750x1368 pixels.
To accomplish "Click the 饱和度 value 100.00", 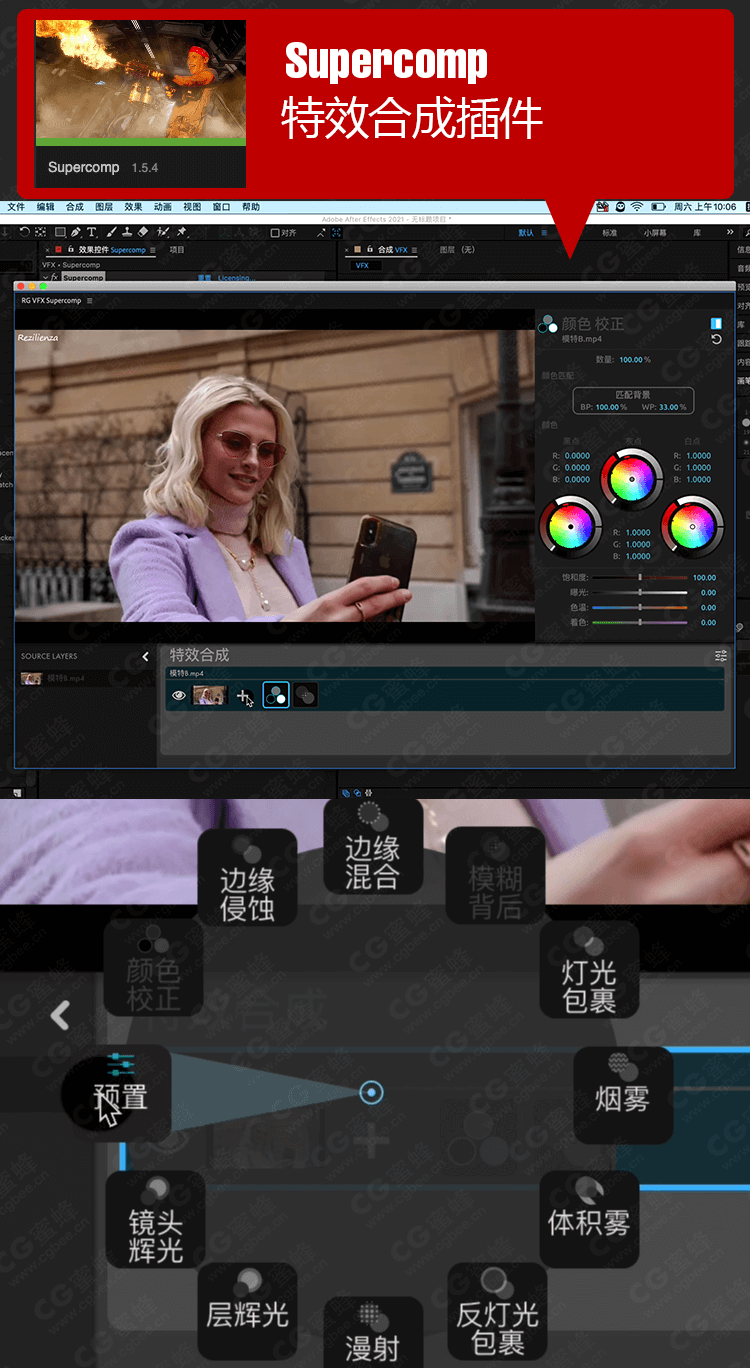I will (x=704, y=577).
